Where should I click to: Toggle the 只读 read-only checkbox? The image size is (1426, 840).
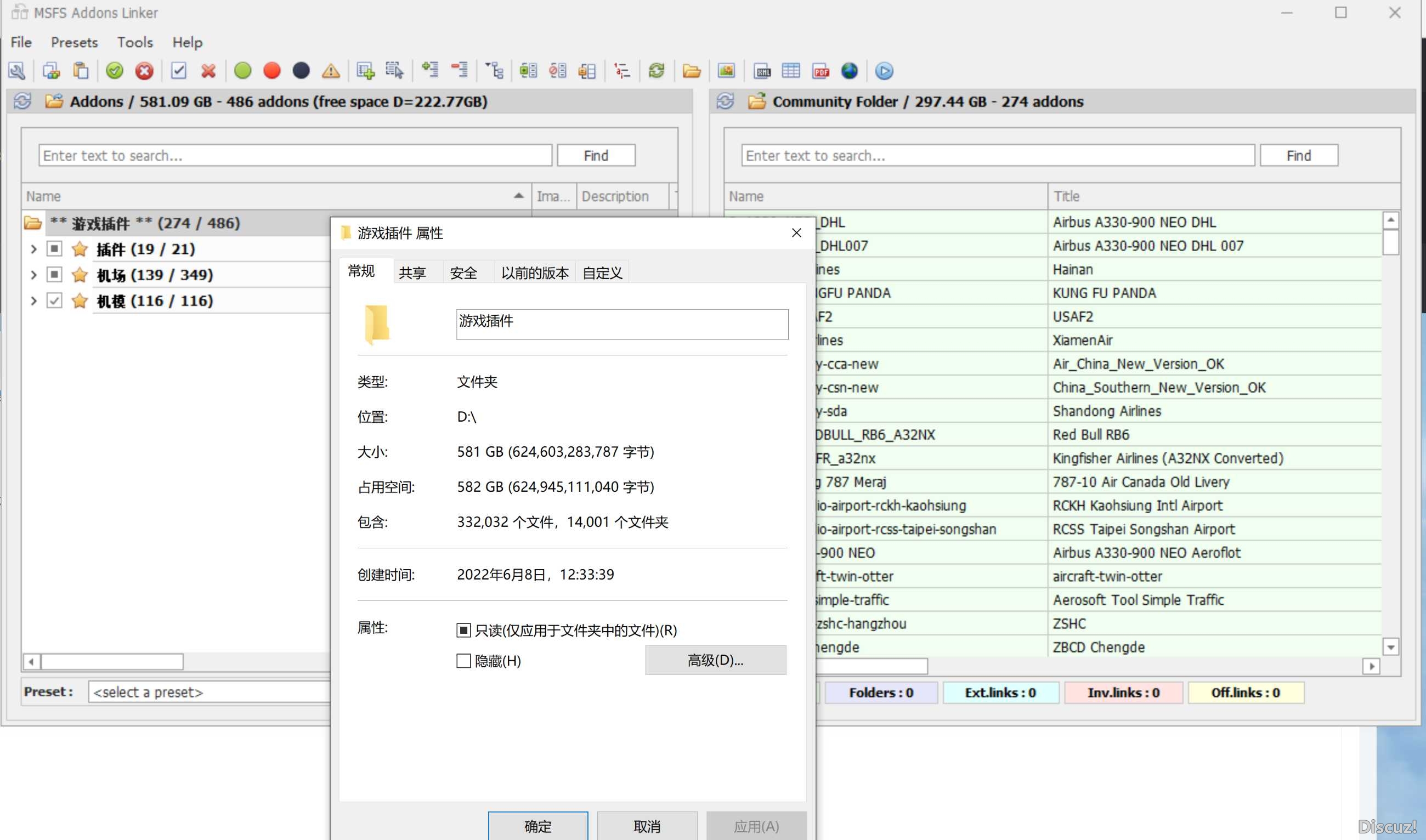pyautogui.click(x=463, y=630)
